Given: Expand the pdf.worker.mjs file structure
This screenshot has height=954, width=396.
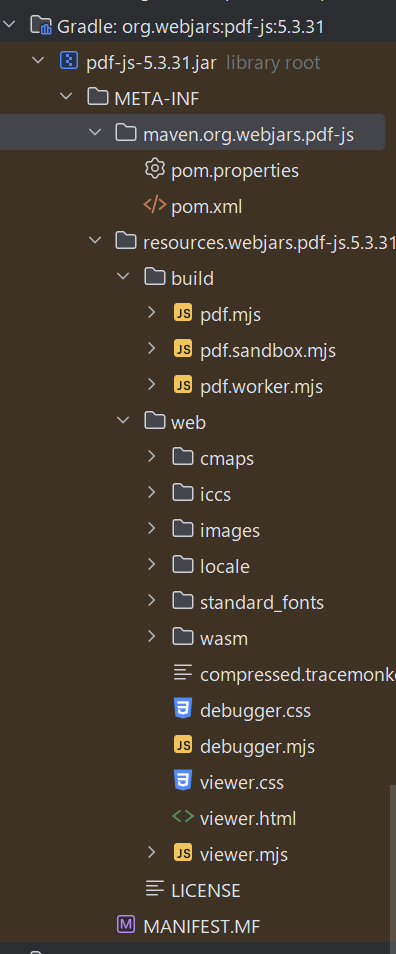Looking at the screenshot, I should tap(152, 385).
